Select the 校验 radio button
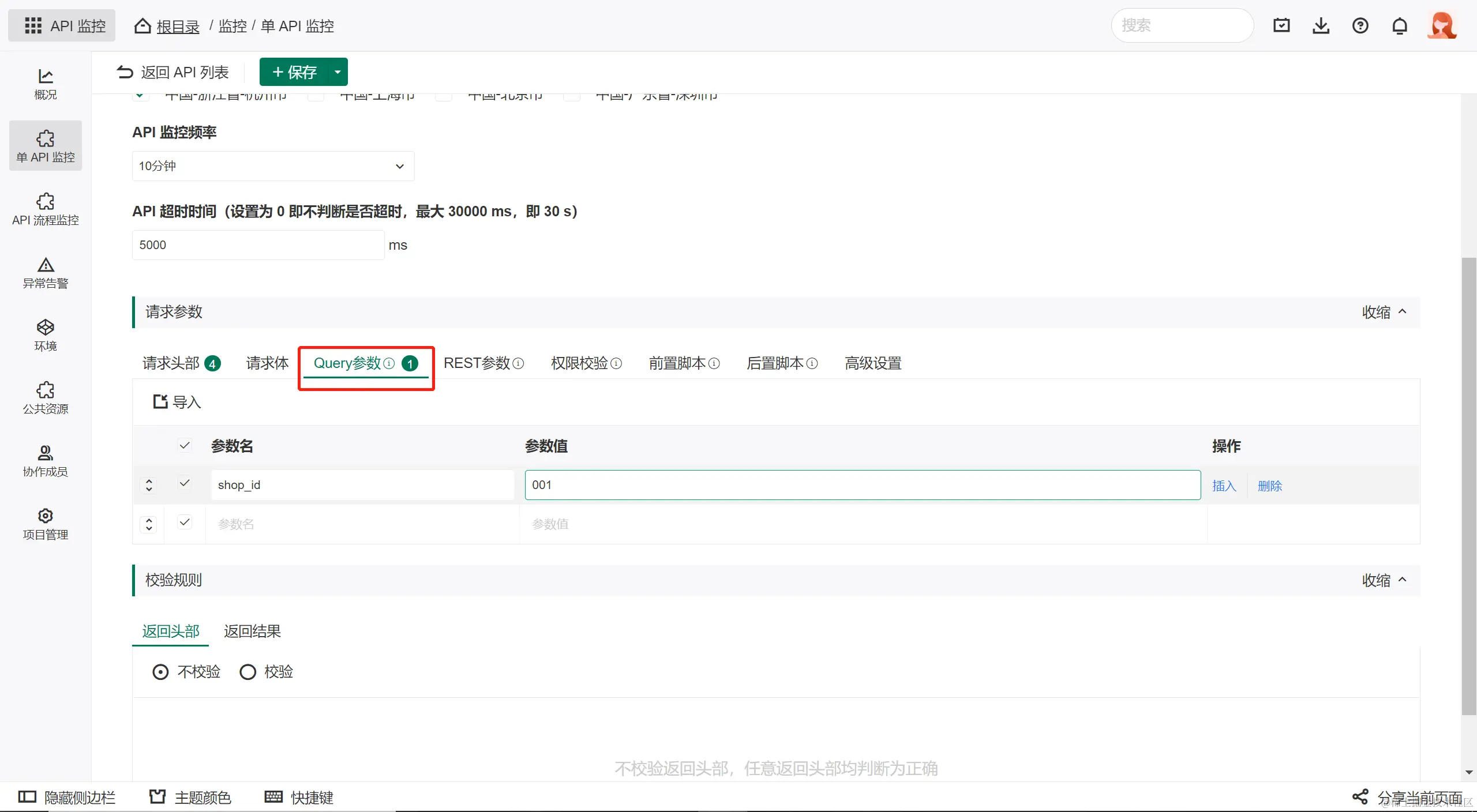The width and height of the screenshot is (1477, 812). tap(248, 672)
